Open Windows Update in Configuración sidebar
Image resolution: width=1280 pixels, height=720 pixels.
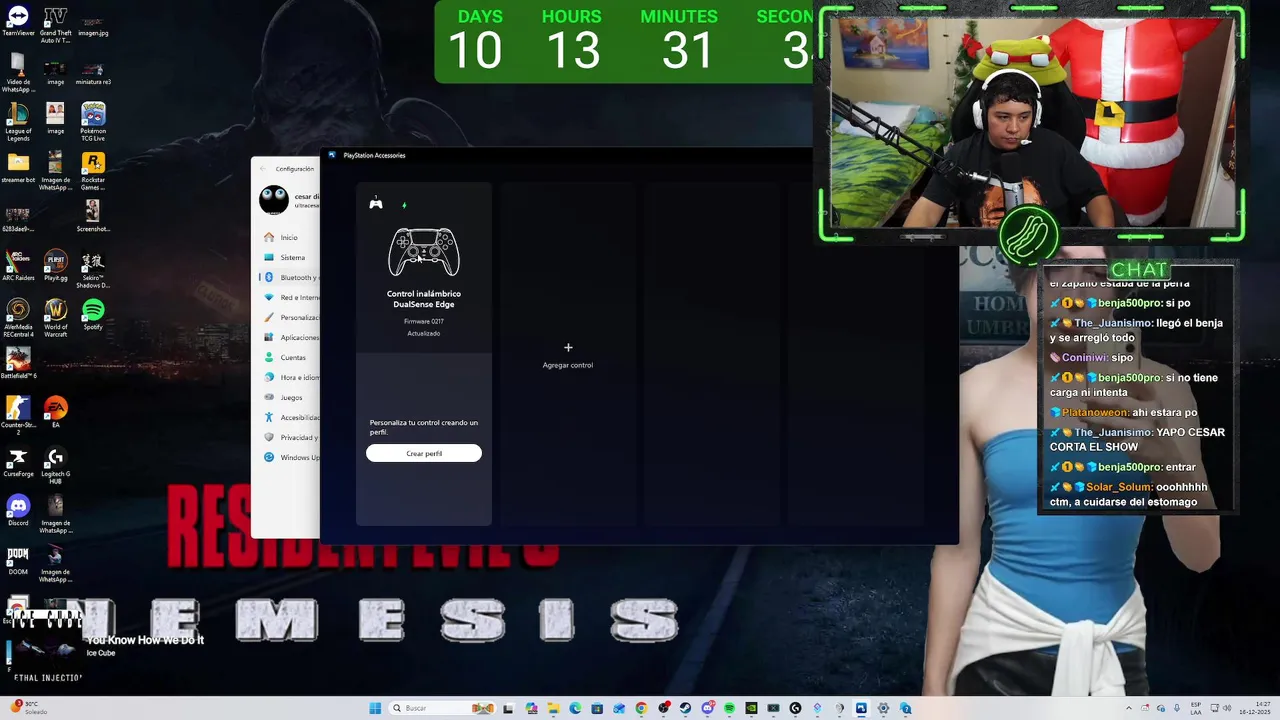288,457
